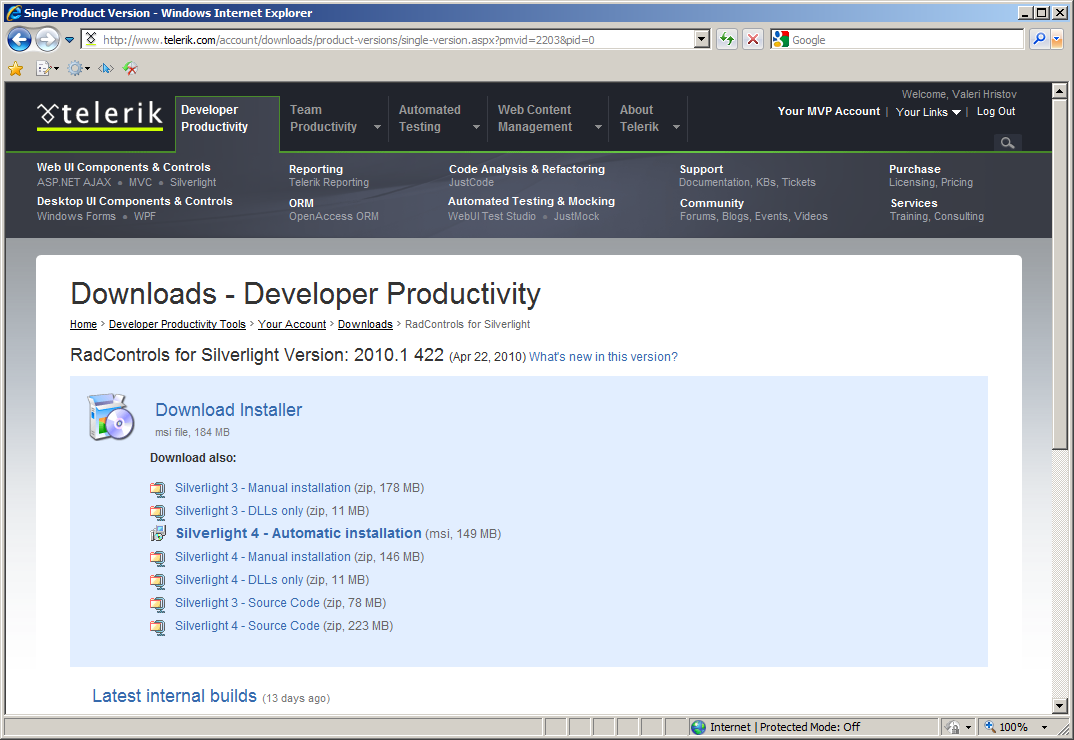Open the Support section link
Image resolution: width=1074 pixels, height=740 pixels.
(x=701, y=169)
